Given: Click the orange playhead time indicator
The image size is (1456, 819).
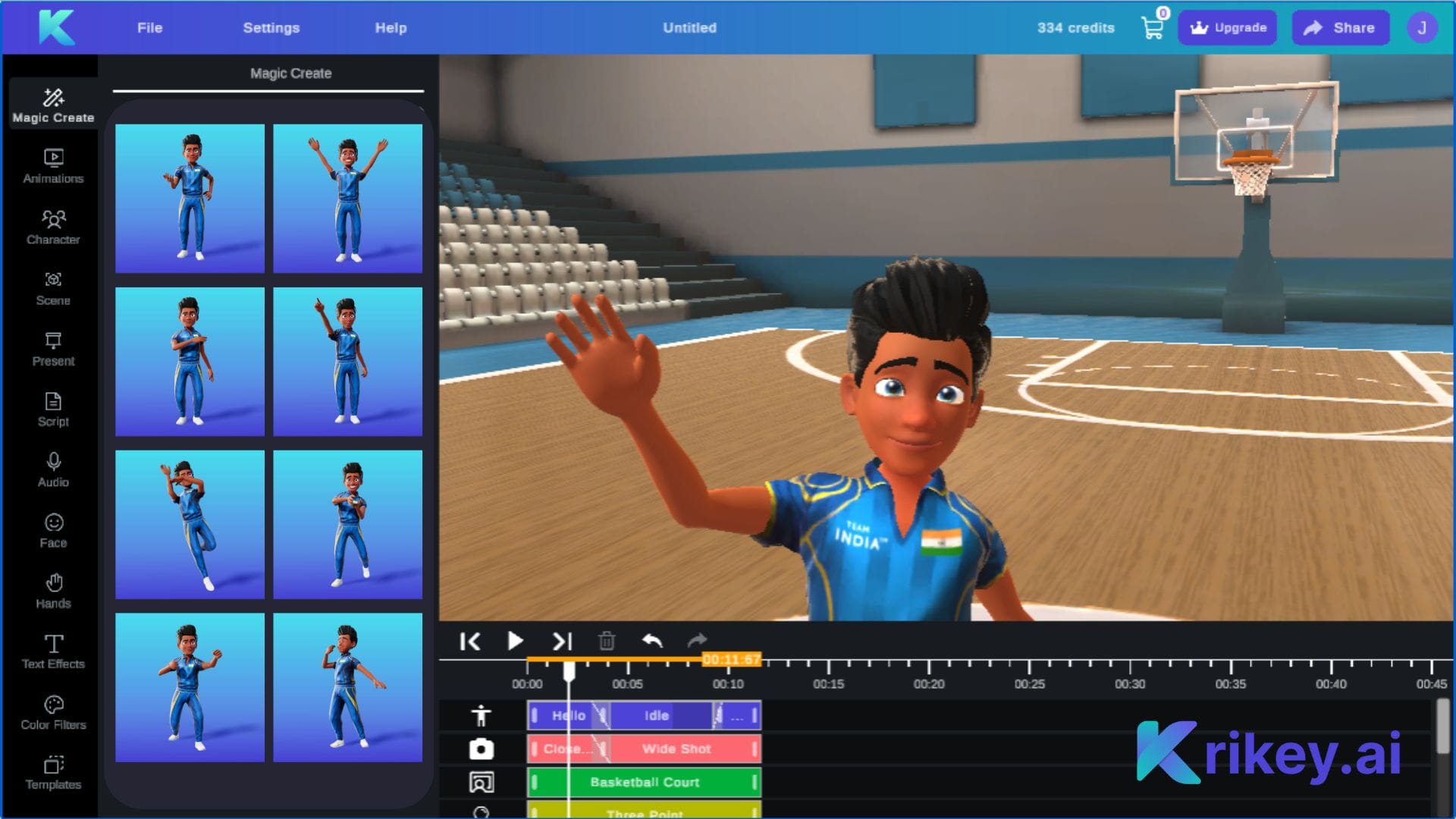Looking at the screenshot, I should point(732,661).
